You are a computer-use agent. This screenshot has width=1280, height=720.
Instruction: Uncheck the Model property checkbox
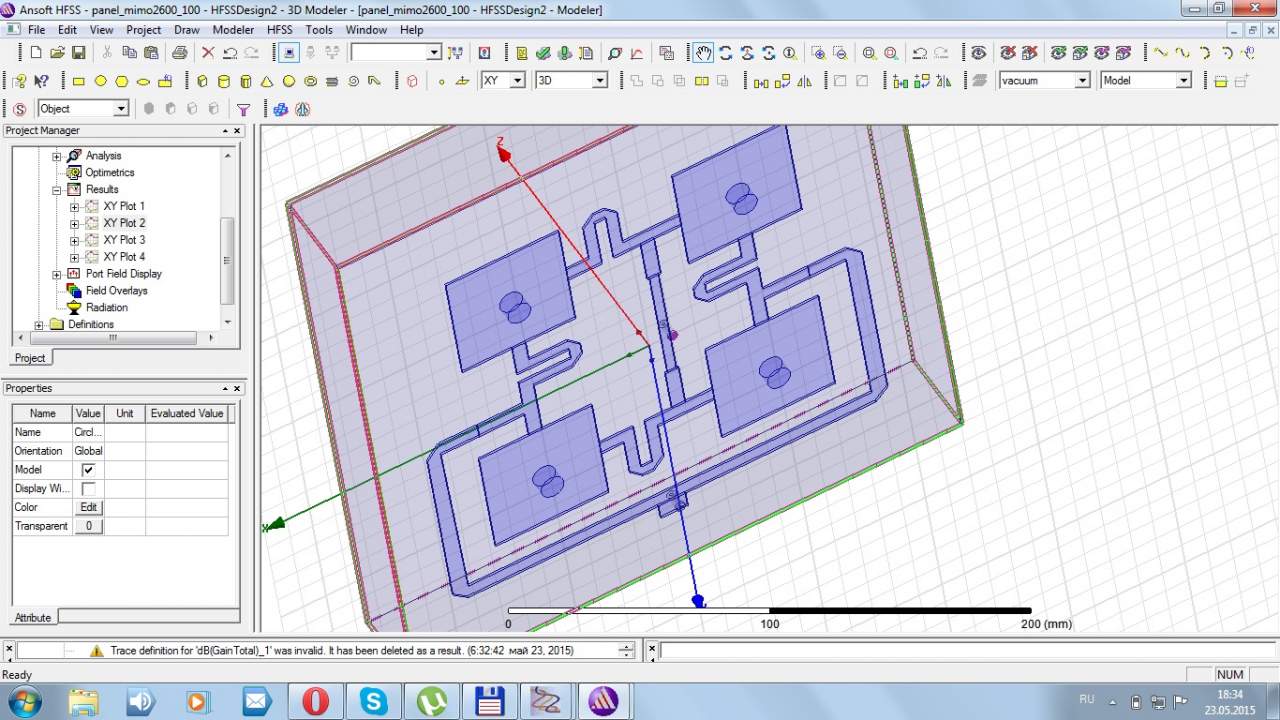coord(88,470)
